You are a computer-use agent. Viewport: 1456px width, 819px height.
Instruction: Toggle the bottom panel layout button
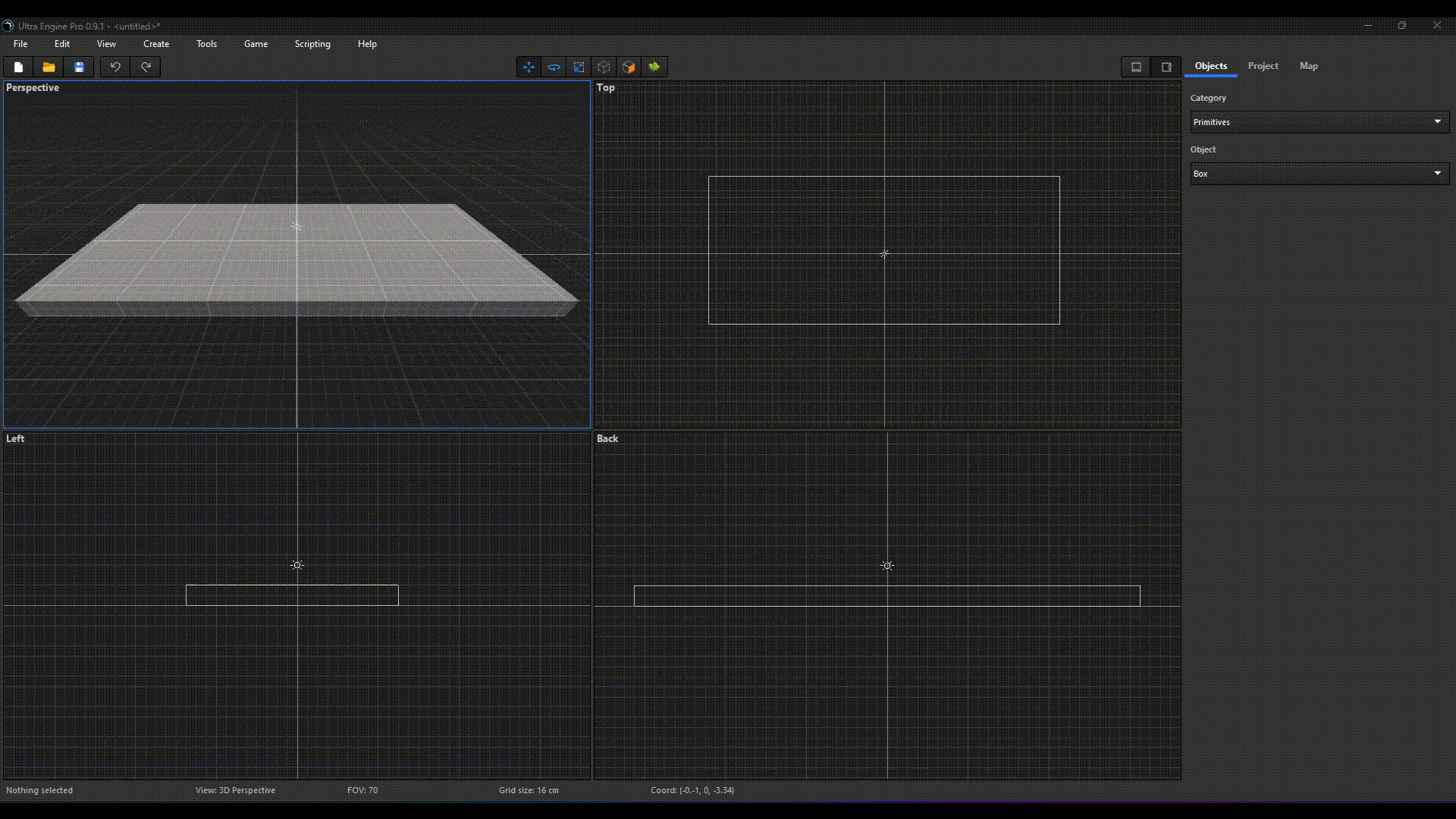(x=1136, y=67)
